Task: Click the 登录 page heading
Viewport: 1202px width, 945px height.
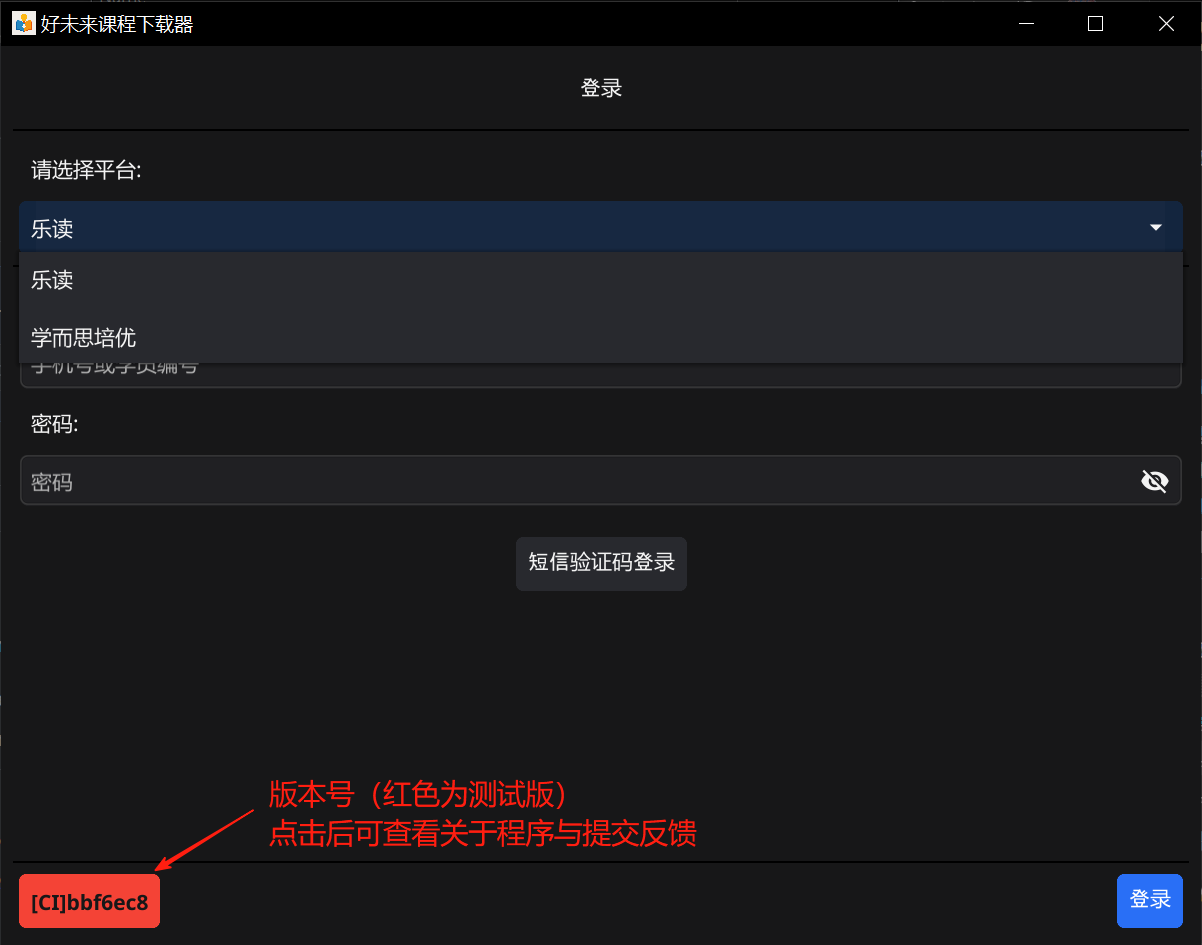Action: (x=601, y=88)
